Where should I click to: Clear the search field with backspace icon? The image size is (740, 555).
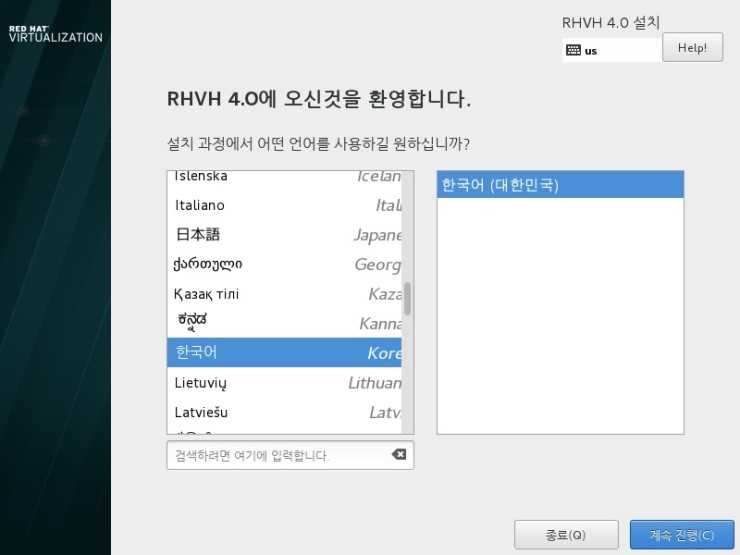(399, 454)
